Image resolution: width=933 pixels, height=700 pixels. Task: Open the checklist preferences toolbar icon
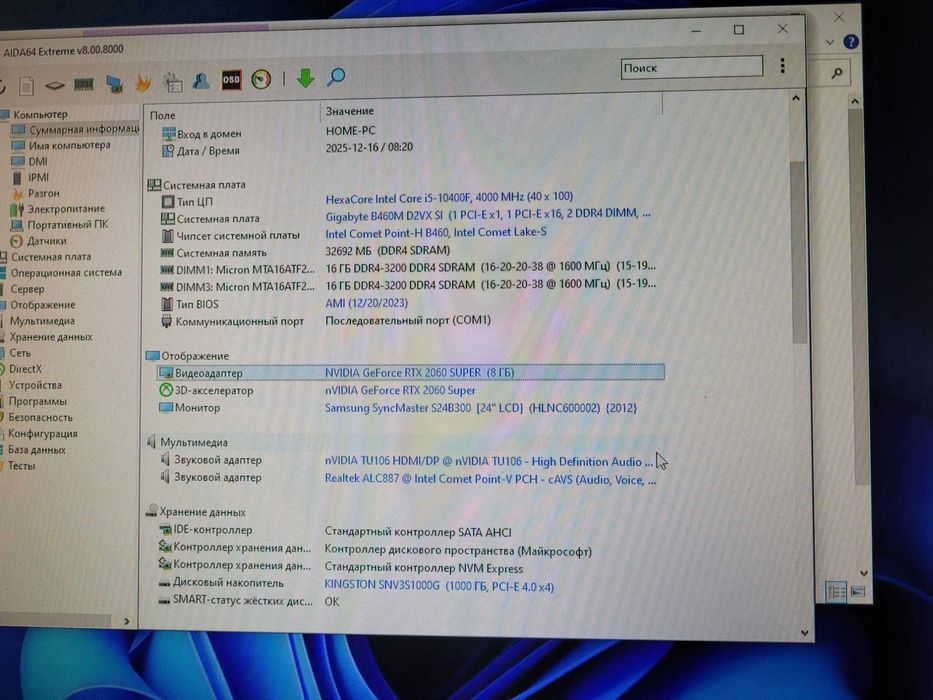tap(173, 82)
